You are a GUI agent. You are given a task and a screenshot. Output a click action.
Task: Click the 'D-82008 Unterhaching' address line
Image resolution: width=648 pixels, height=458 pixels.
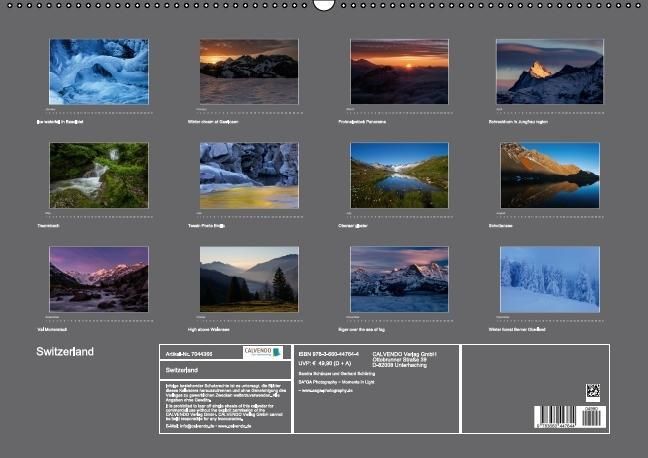coord(400,365)
